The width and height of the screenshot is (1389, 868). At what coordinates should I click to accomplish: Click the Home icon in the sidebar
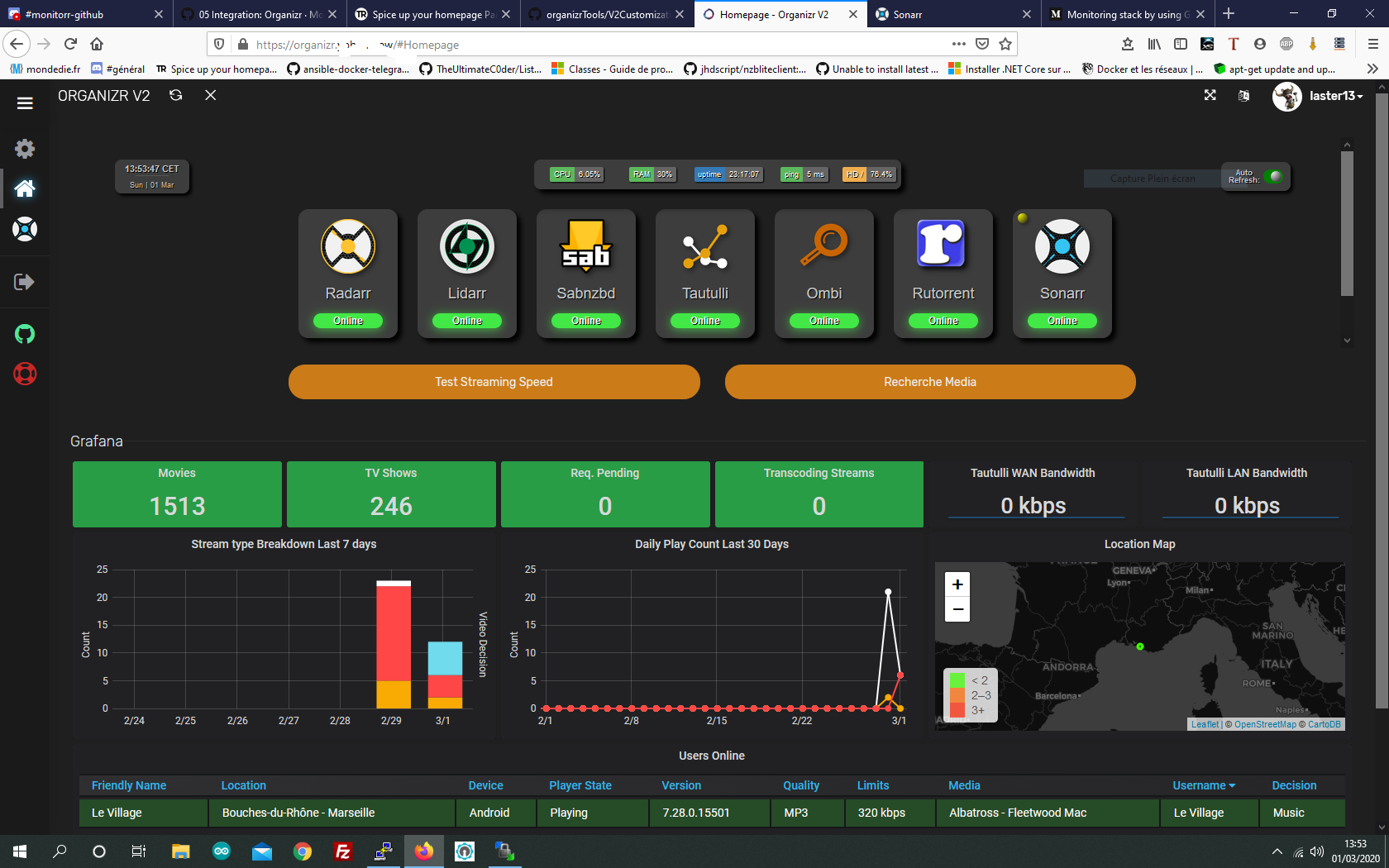pyautogui.click(x=25, y=188)
